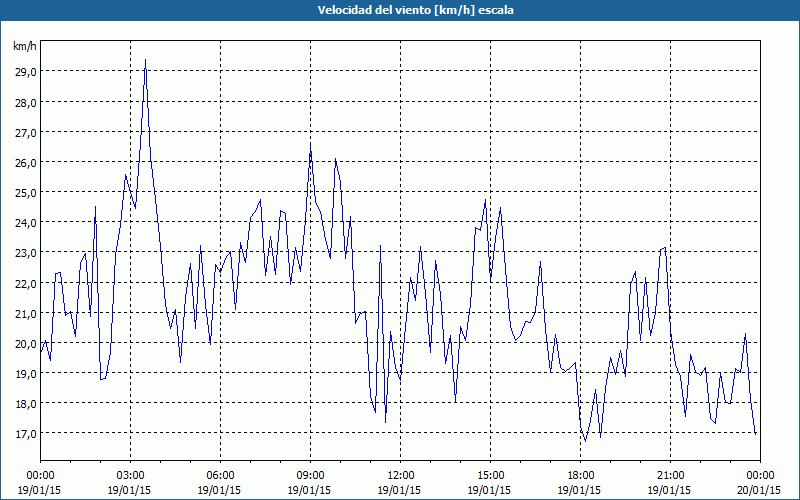Click the '23,0' y-axis tick label
Image resolution: width=800 pixels, height=500 pixels.
[x=26, y=253]
